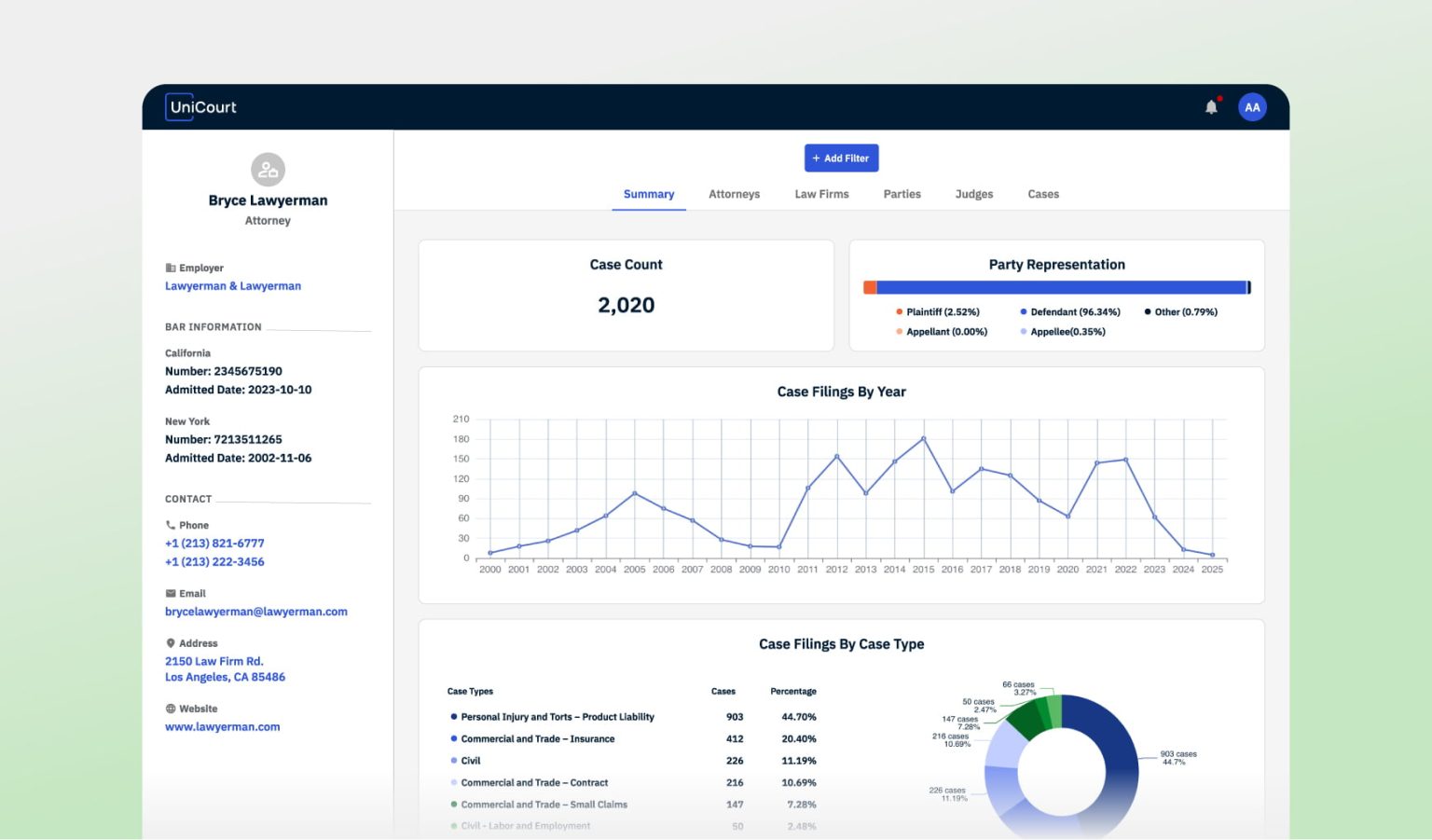This screenshot has width=1432, height=840.
Task: Click the Address location pin icon
Action: [170, 642]
